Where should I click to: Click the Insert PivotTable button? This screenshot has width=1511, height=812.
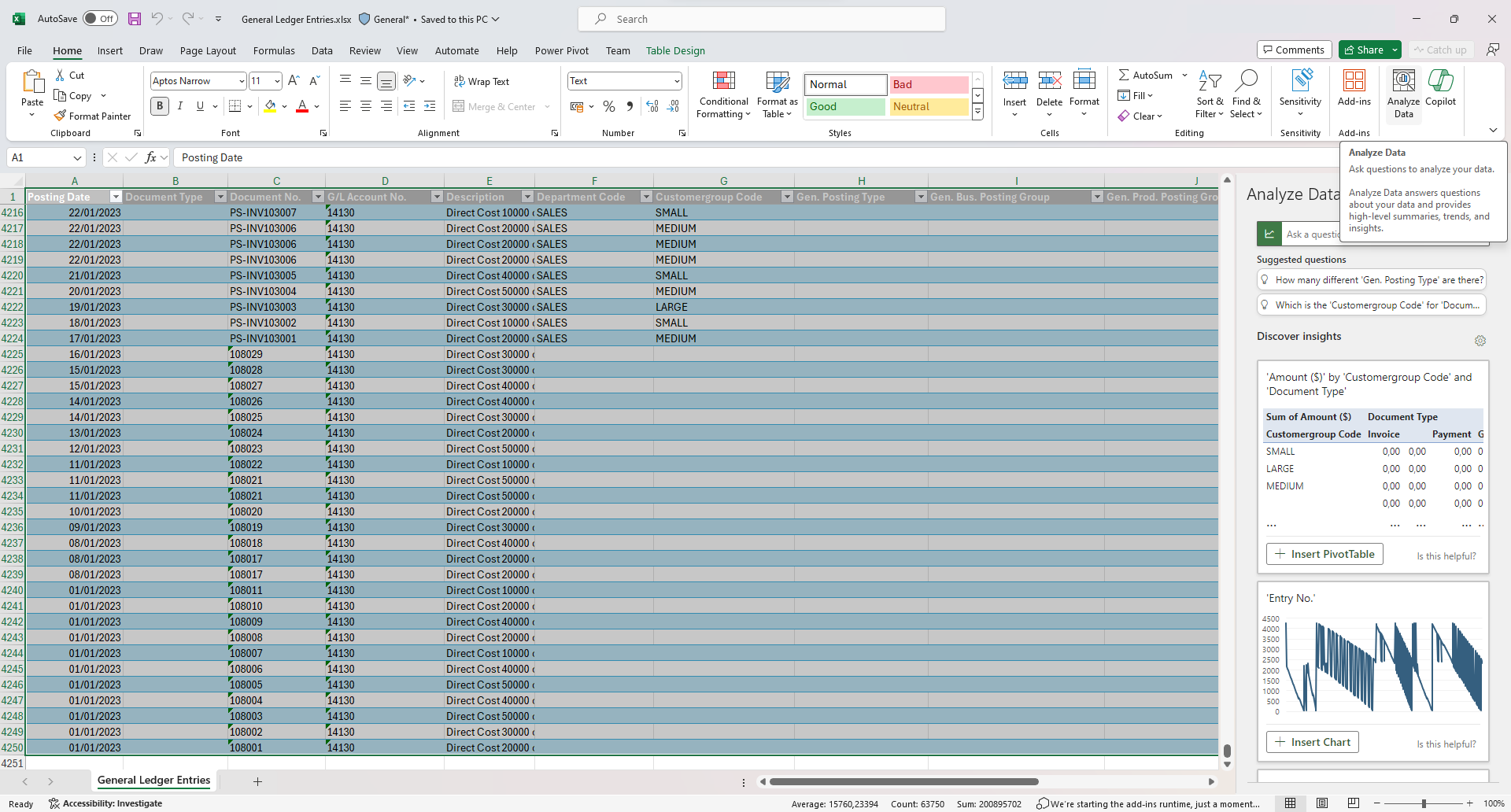[x=1324, y=554]
